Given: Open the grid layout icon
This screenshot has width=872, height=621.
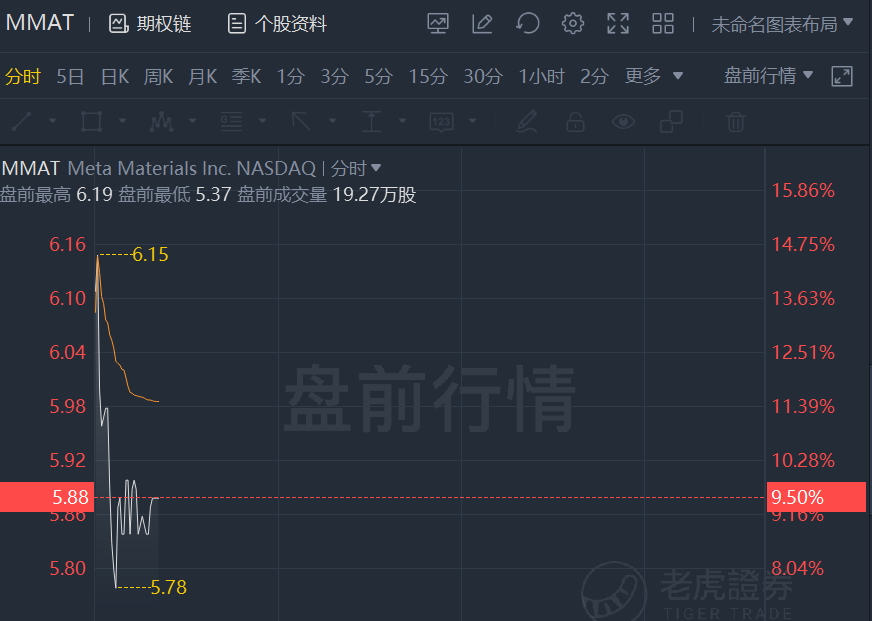Looking at the screenshot, I should point(663,24).
